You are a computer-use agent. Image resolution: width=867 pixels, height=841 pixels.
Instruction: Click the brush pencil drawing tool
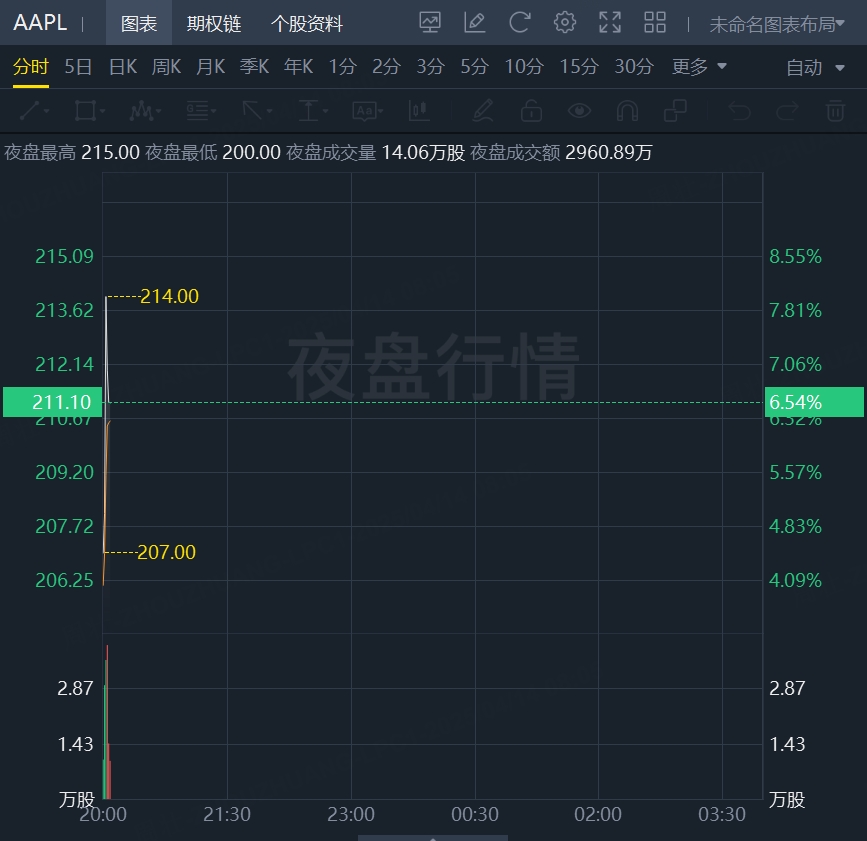(483, 111)
